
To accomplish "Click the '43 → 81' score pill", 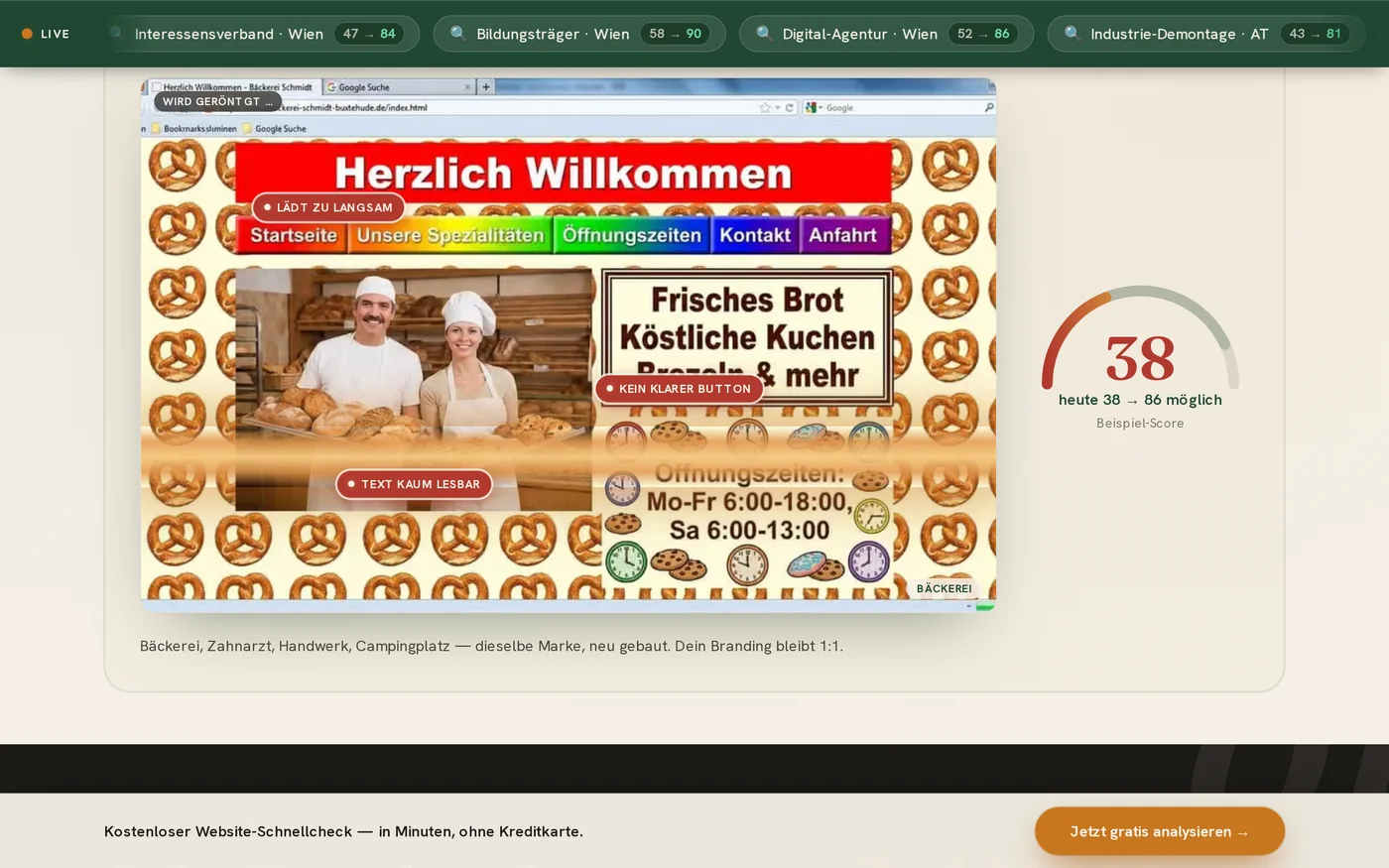I will pos(1315,34).
